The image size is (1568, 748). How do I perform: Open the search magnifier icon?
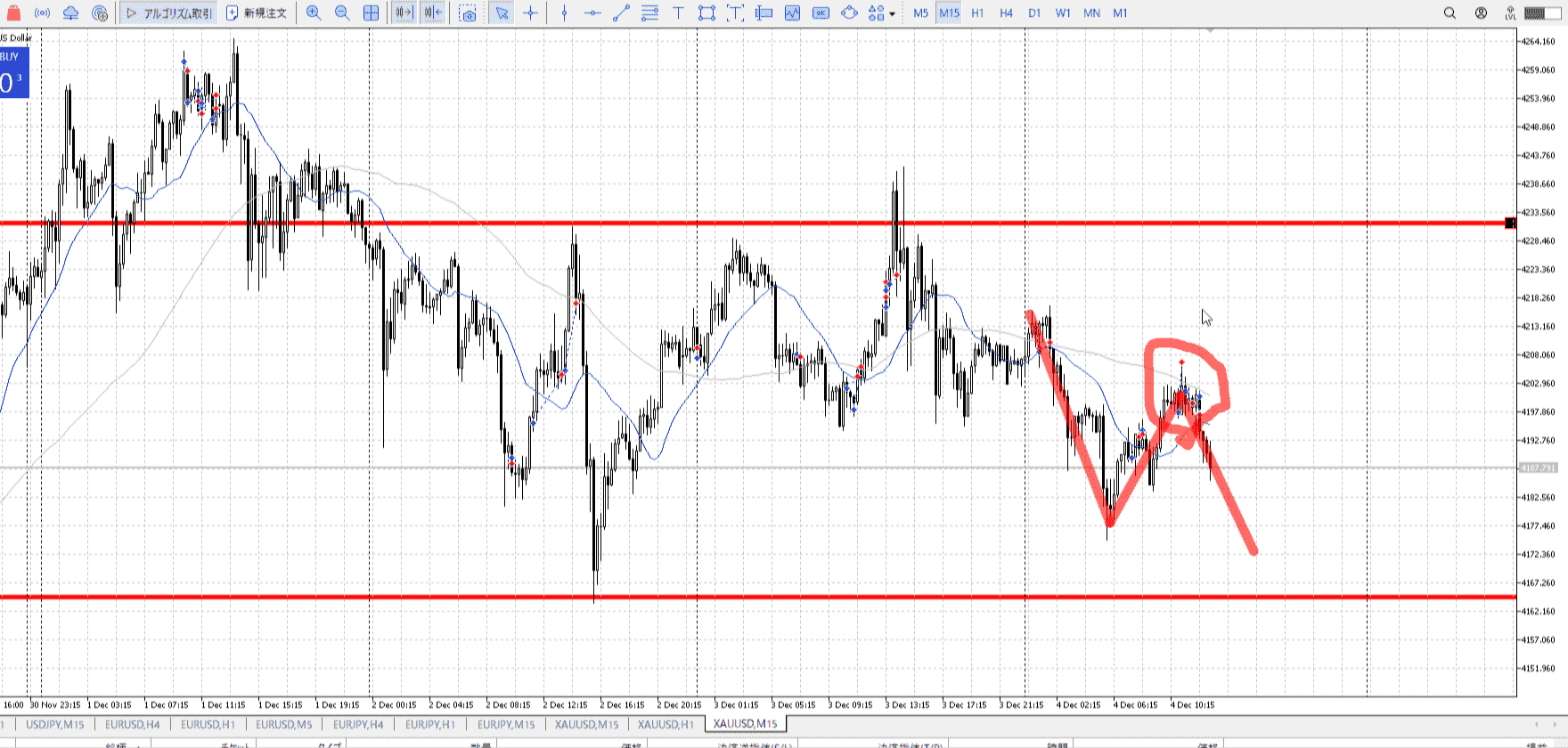(1450, 13)
